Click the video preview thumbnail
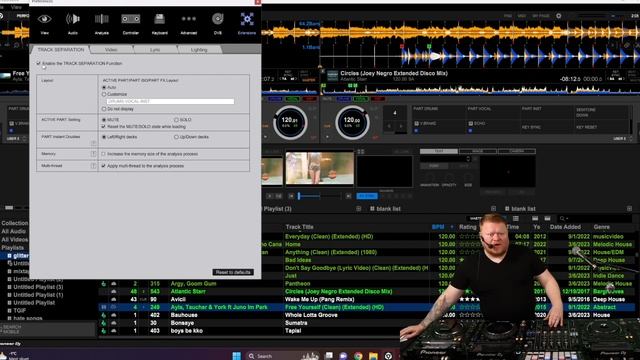Image resolution: width=640 pixels, height=360 pixels. coord(320,168)
